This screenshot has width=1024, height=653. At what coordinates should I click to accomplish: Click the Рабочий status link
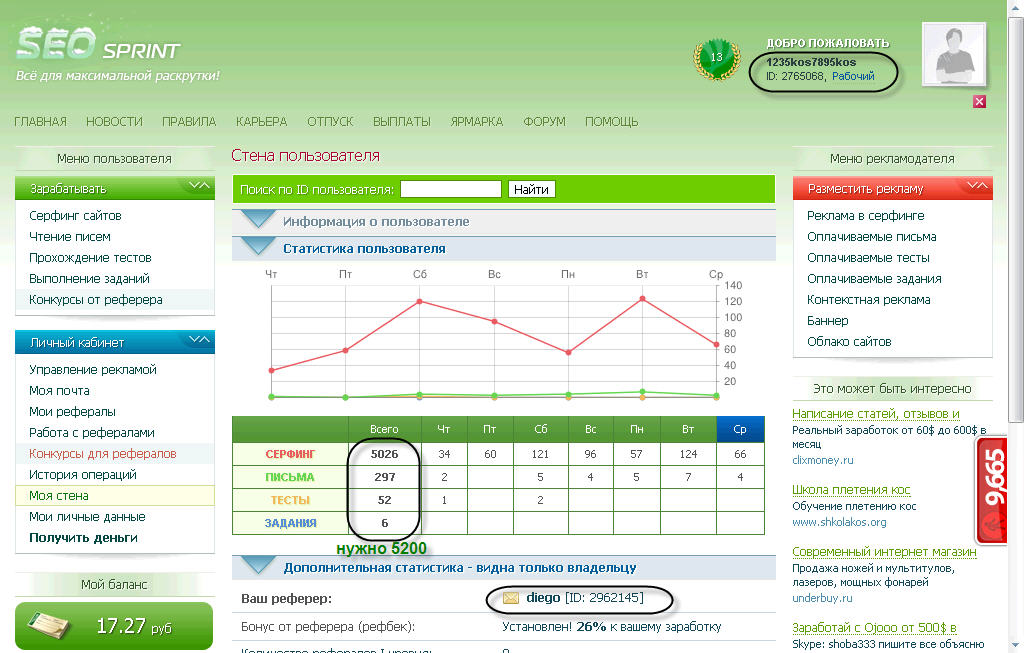pyautogui.click(x=853, y=76)
